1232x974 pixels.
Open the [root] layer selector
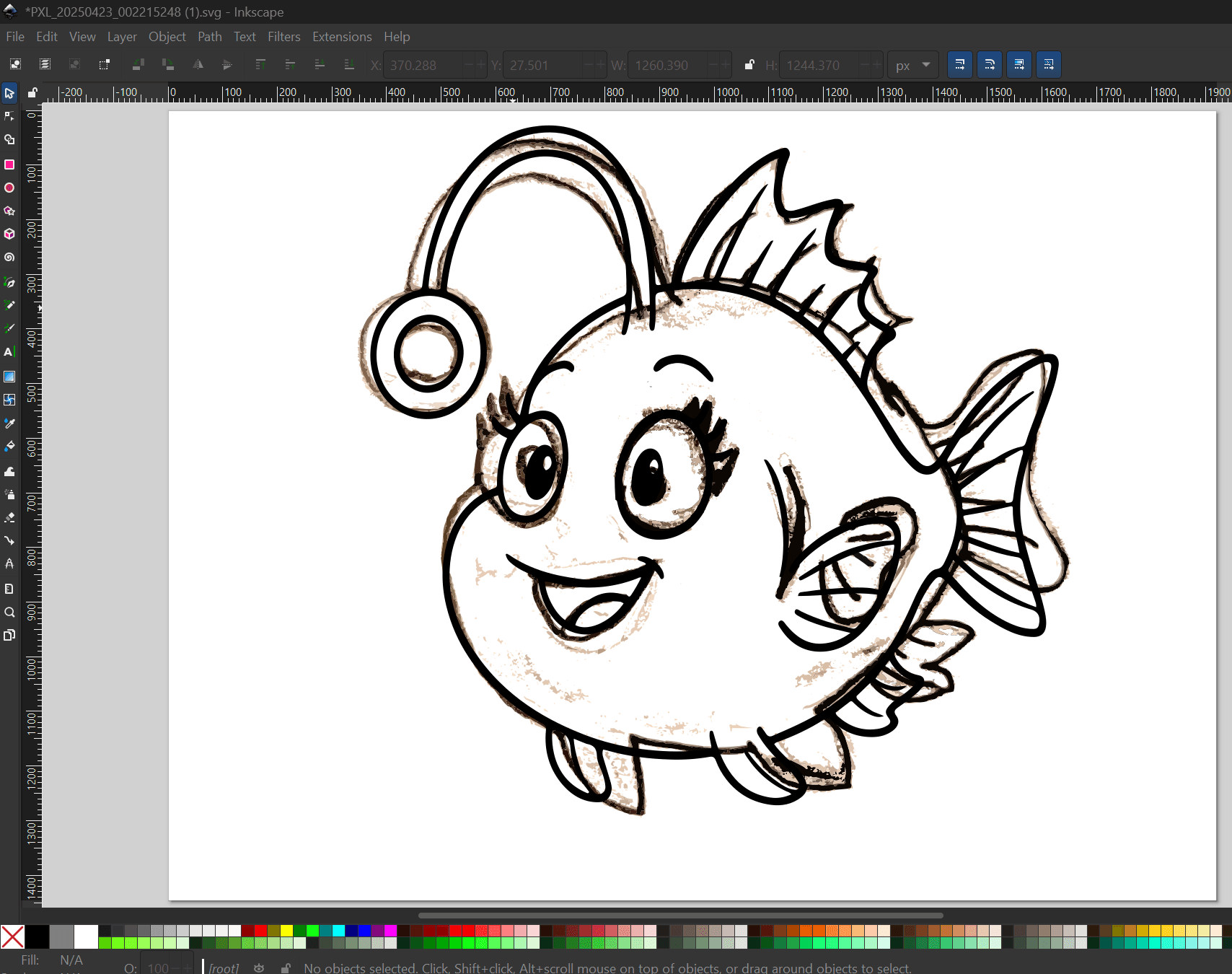[x=224, y=968]
